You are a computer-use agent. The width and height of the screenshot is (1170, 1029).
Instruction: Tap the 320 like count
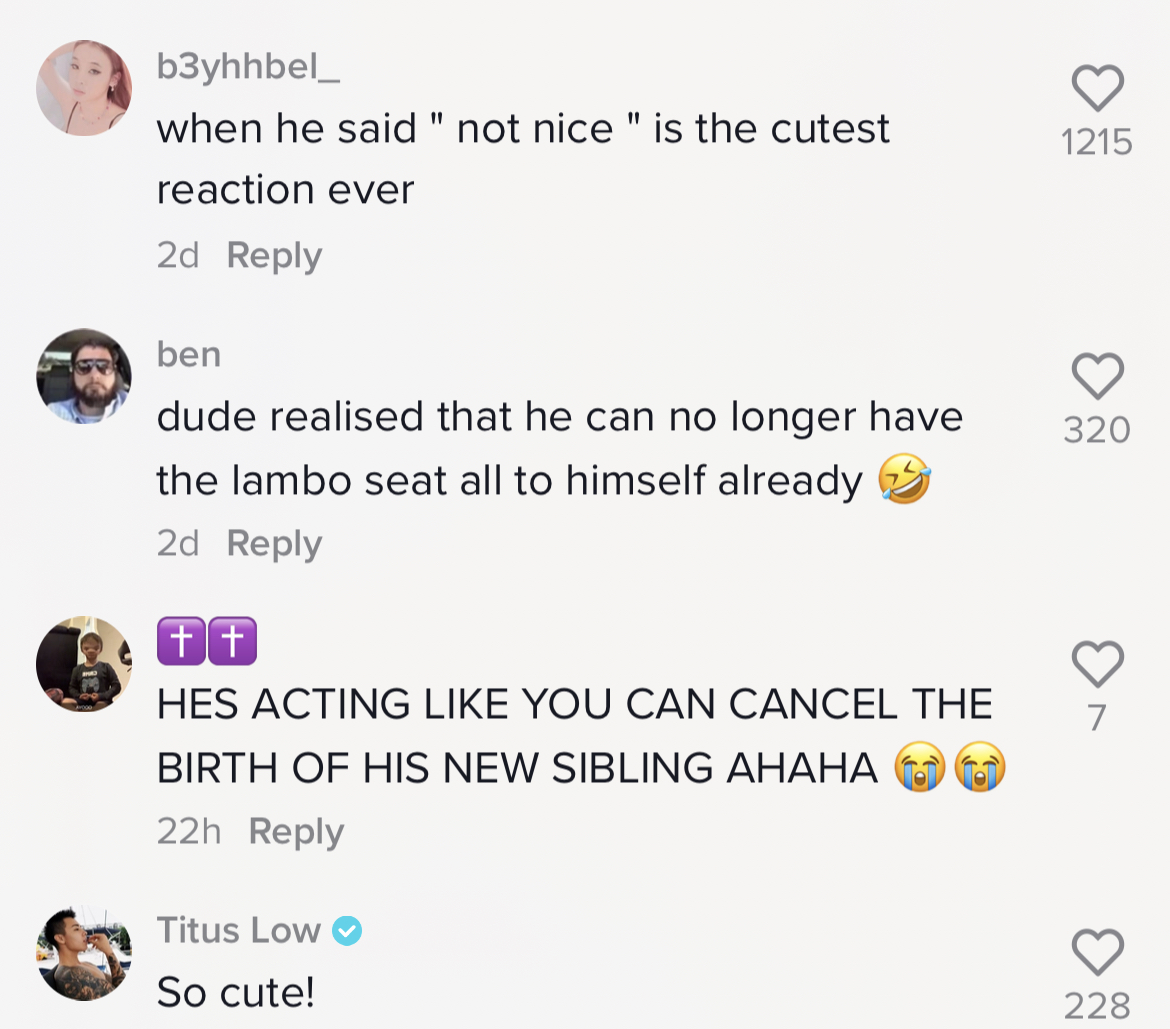pos(1097,430)
